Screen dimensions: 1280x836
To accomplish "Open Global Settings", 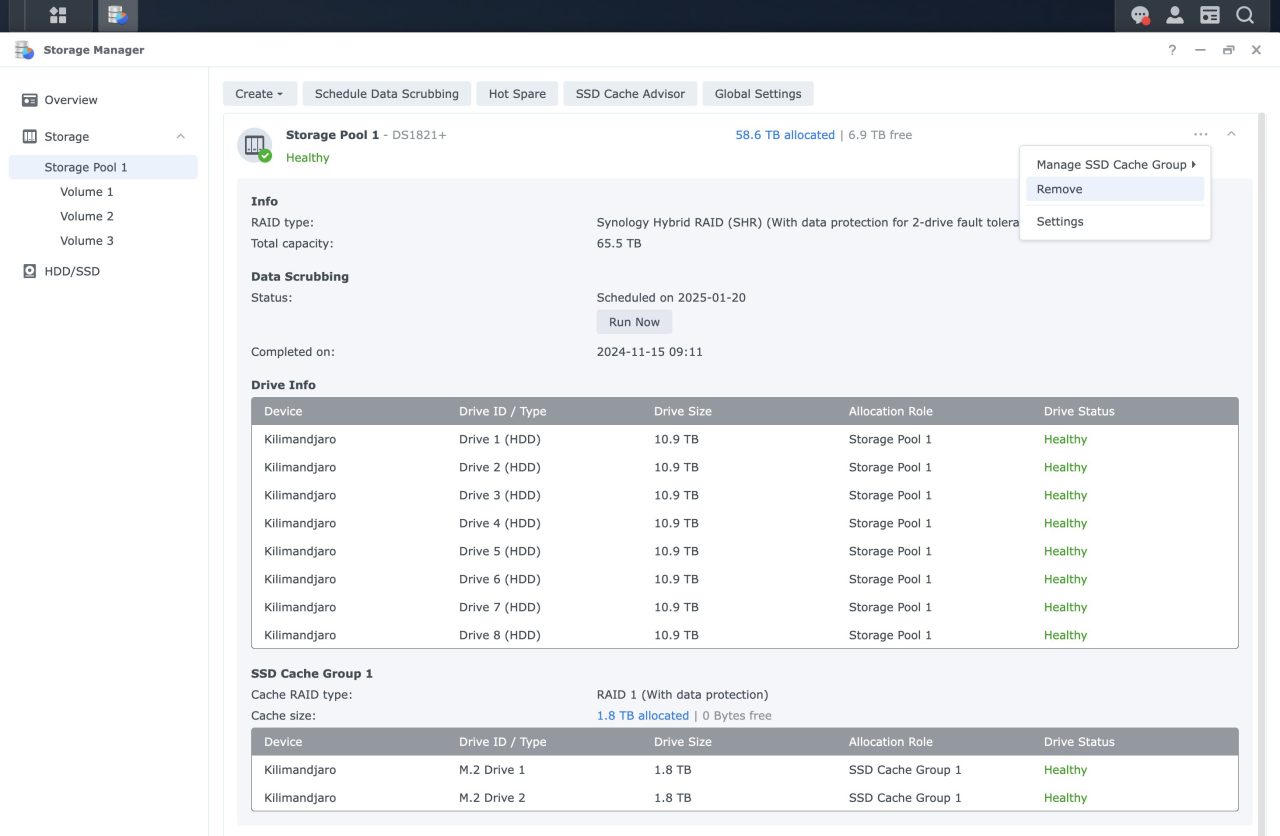I will [758, 94].
